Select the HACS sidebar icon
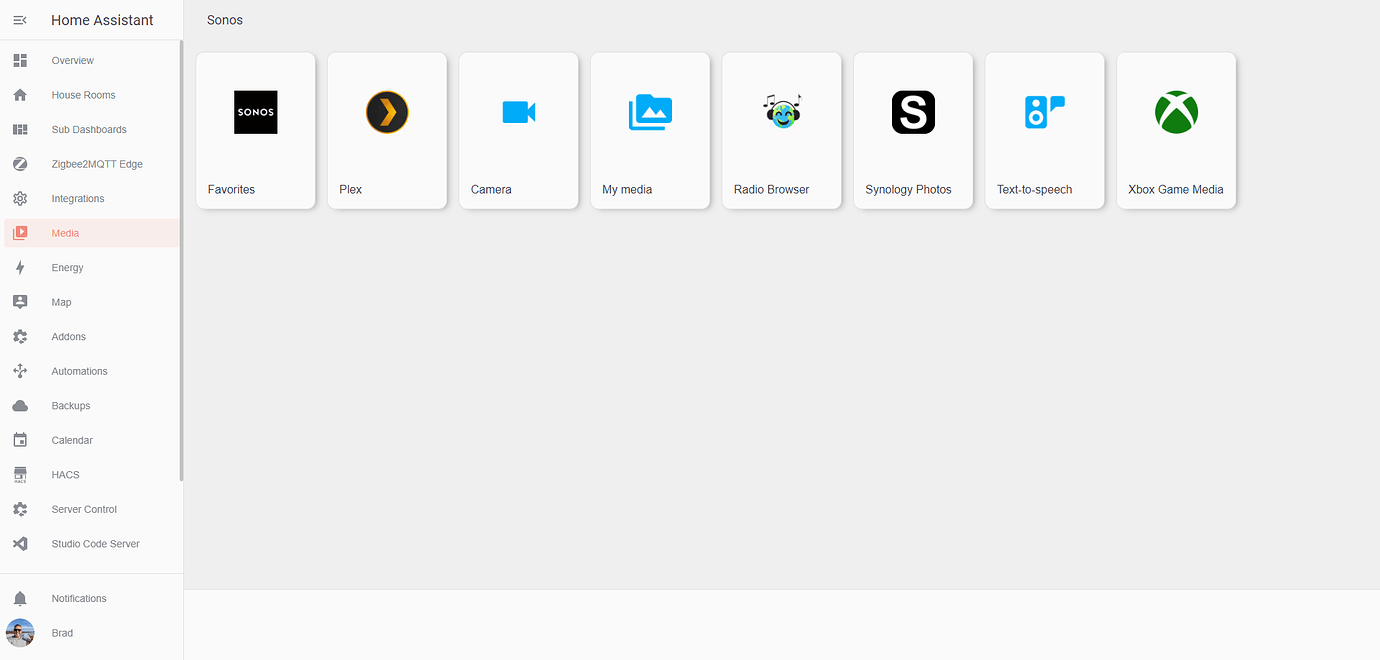1380x660 pixels. (x=20, y=474)
